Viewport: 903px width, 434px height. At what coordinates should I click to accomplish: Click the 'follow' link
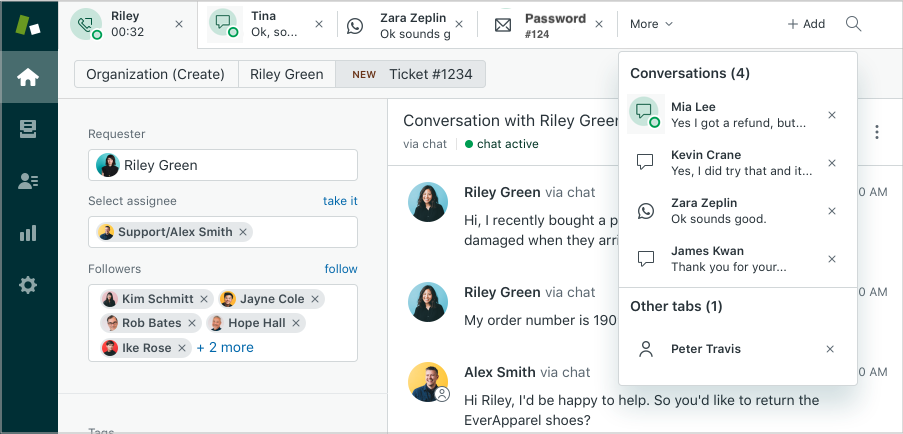tap(340, 269)
